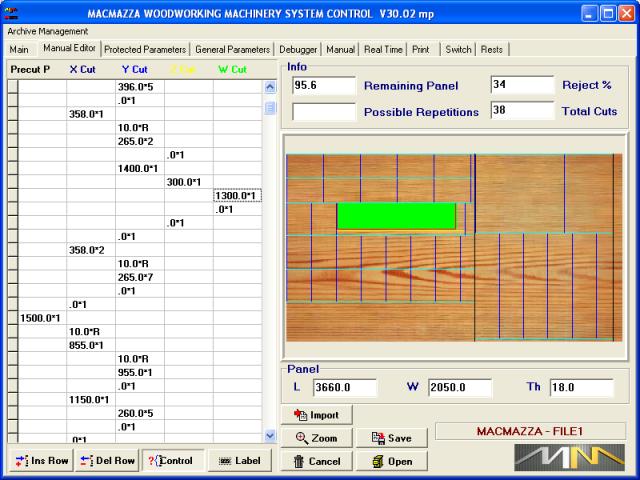Select cell 396.0*5 in Y Cut column
Viewport: 640px width, 480px height.
[140, 87]
